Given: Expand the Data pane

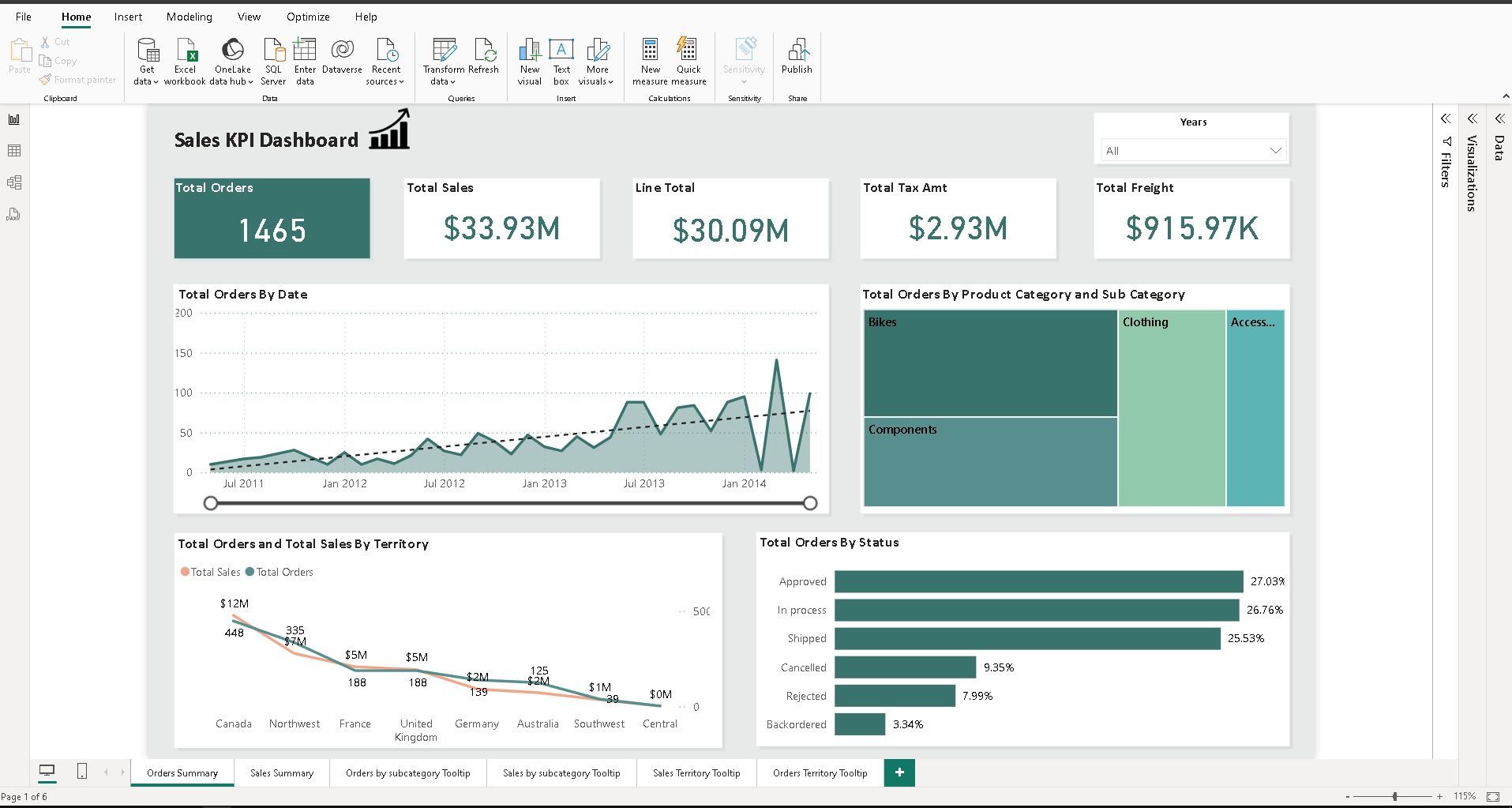Looking at the screenshot, I should pyautogui.click(x=1499, y=118).
